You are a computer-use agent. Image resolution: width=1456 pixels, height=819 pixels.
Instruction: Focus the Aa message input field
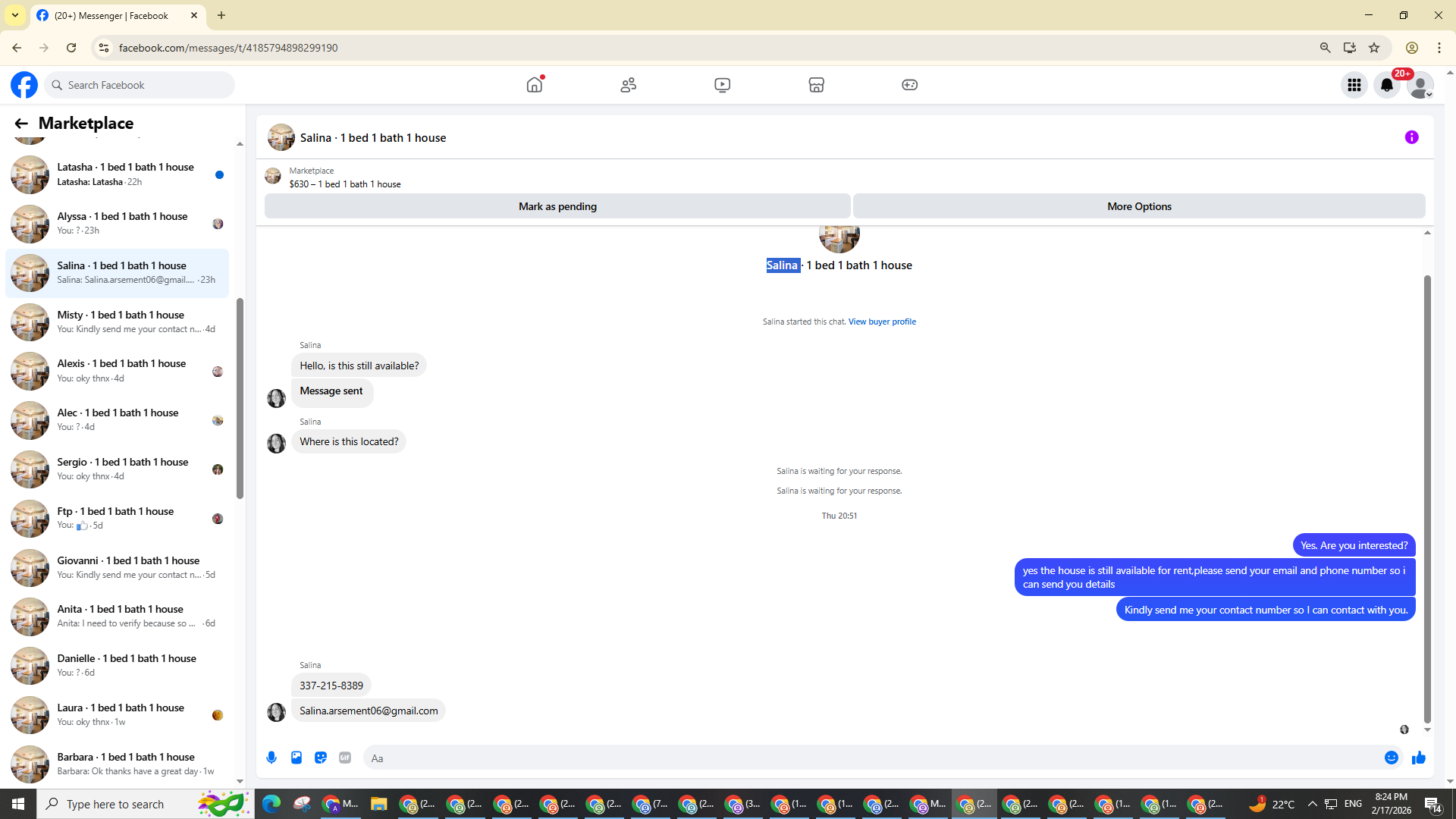click(x=872, y=758)
